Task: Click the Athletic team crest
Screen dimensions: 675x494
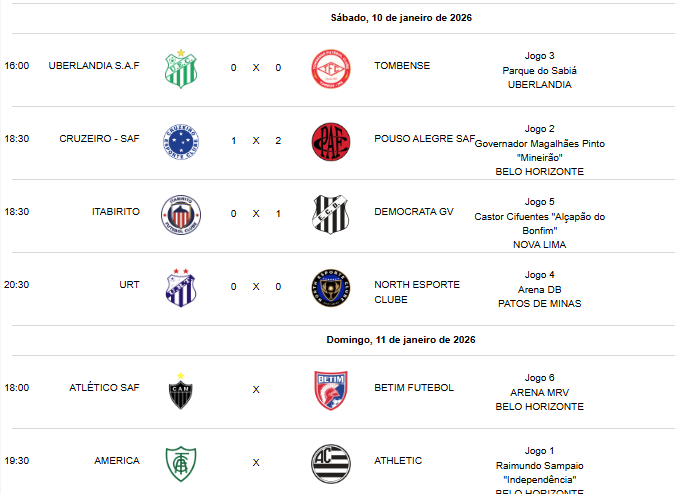Action: (x=330, y=462)
